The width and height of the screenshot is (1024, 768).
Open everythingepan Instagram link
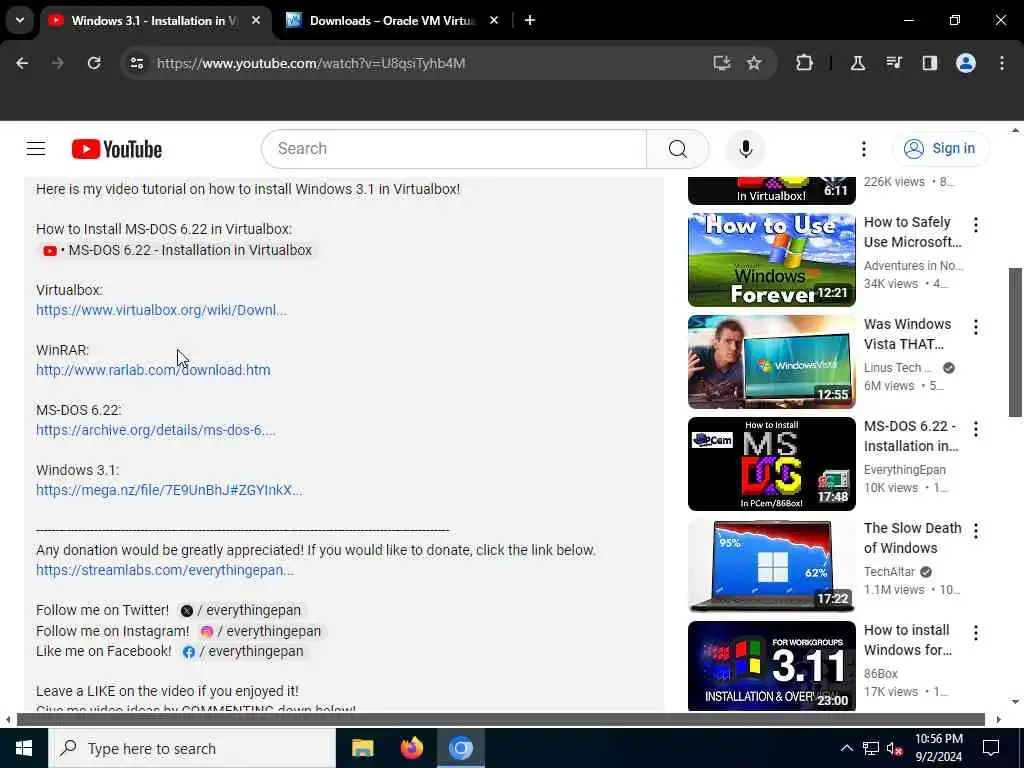[x=261, y=632]
